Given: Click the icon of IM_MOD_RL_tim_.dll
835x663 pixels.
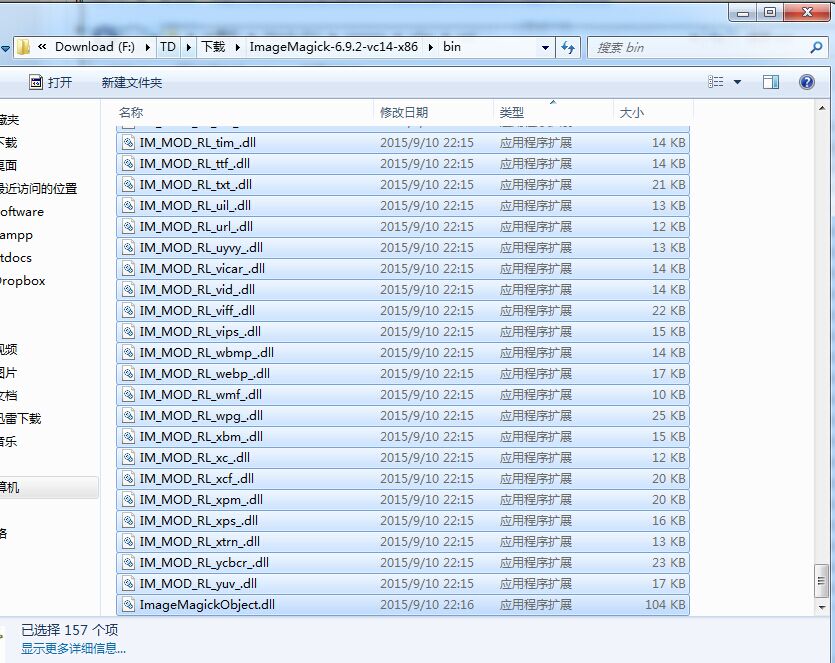Looking at the screenshot, I should 128,143.
